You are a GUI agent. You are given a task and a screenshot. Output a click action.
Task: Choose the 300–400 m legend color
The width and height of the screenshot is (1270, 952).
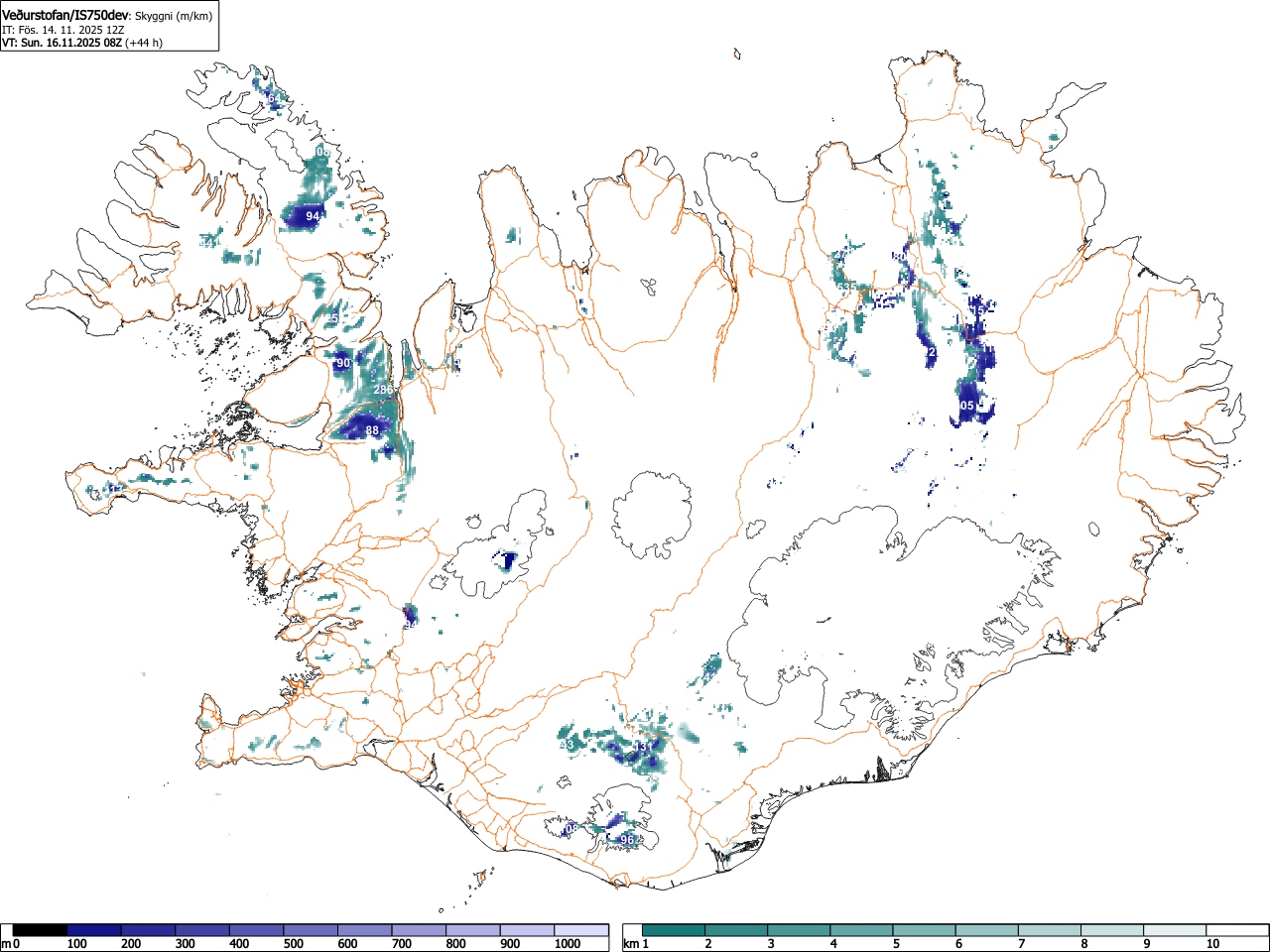(x=202, y=930)
